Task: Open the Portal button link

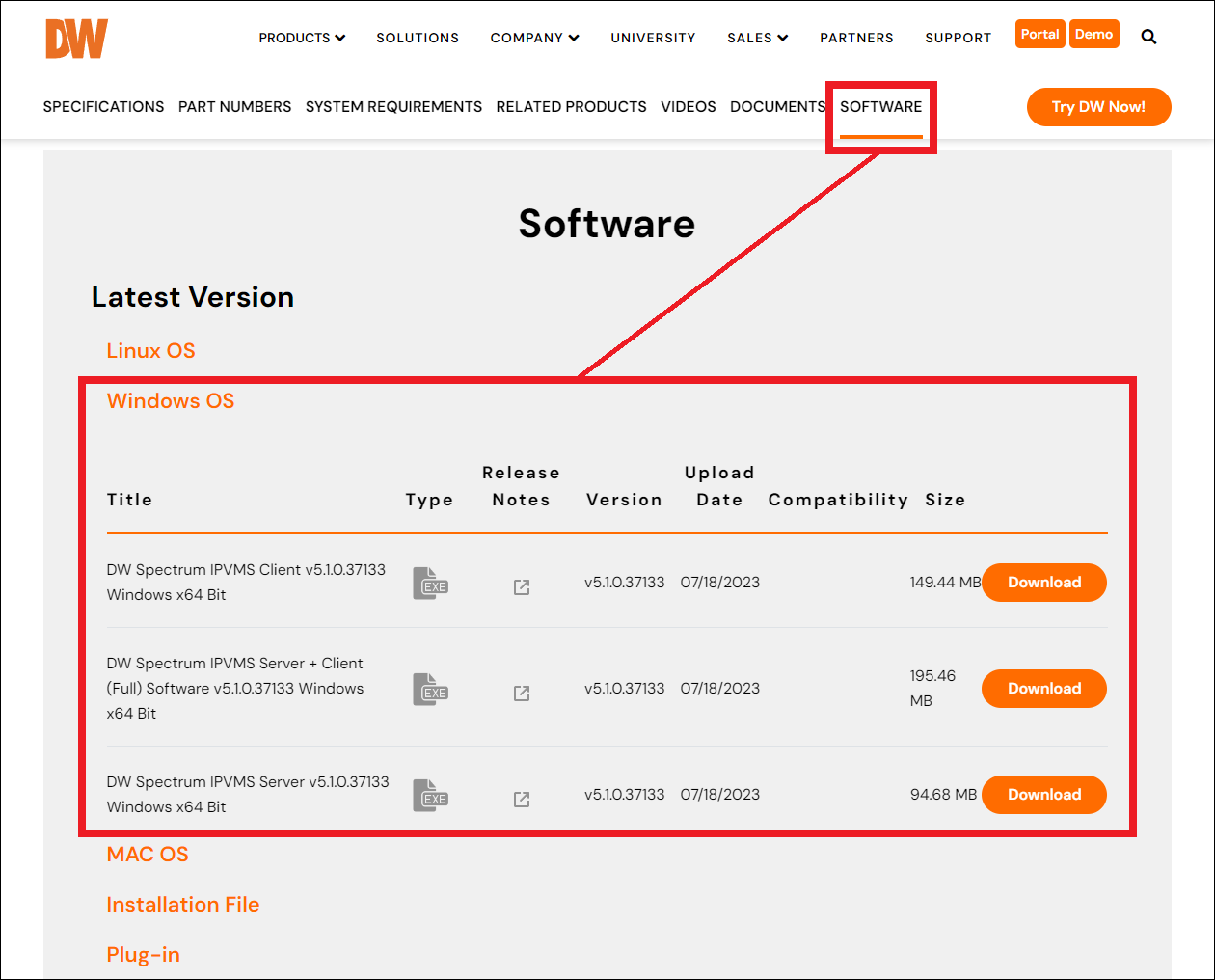Action: pos(1039,34)
